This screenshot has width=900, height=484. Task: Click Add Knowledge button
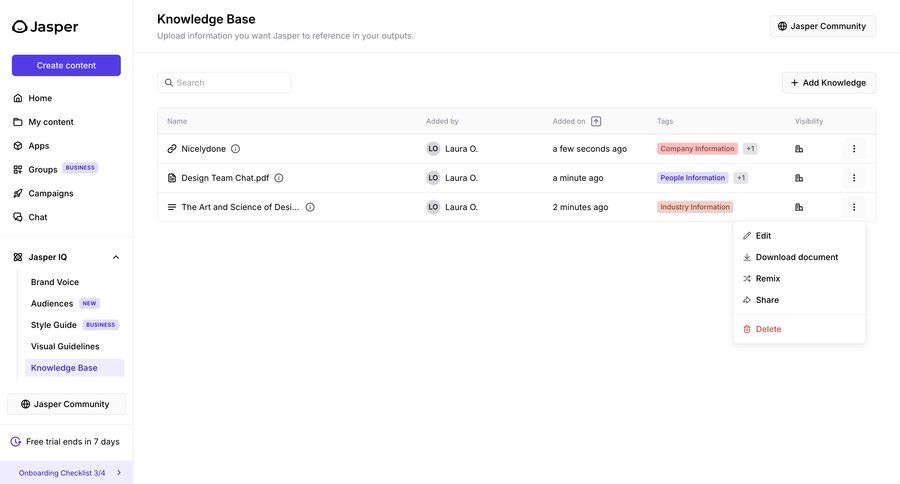click(828, 83)
